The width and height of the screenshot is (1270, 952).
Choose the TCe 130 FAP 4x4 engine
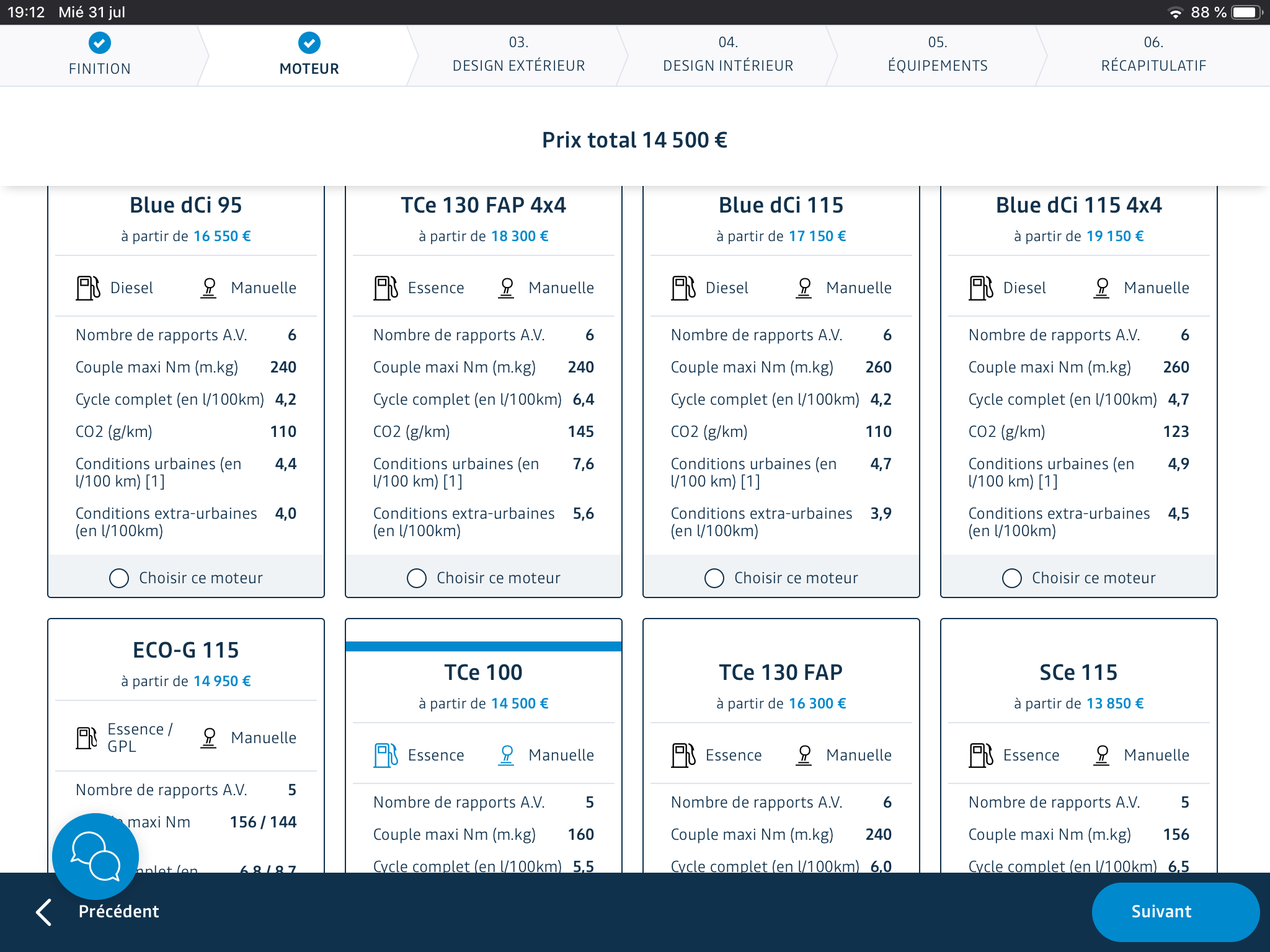417,578
